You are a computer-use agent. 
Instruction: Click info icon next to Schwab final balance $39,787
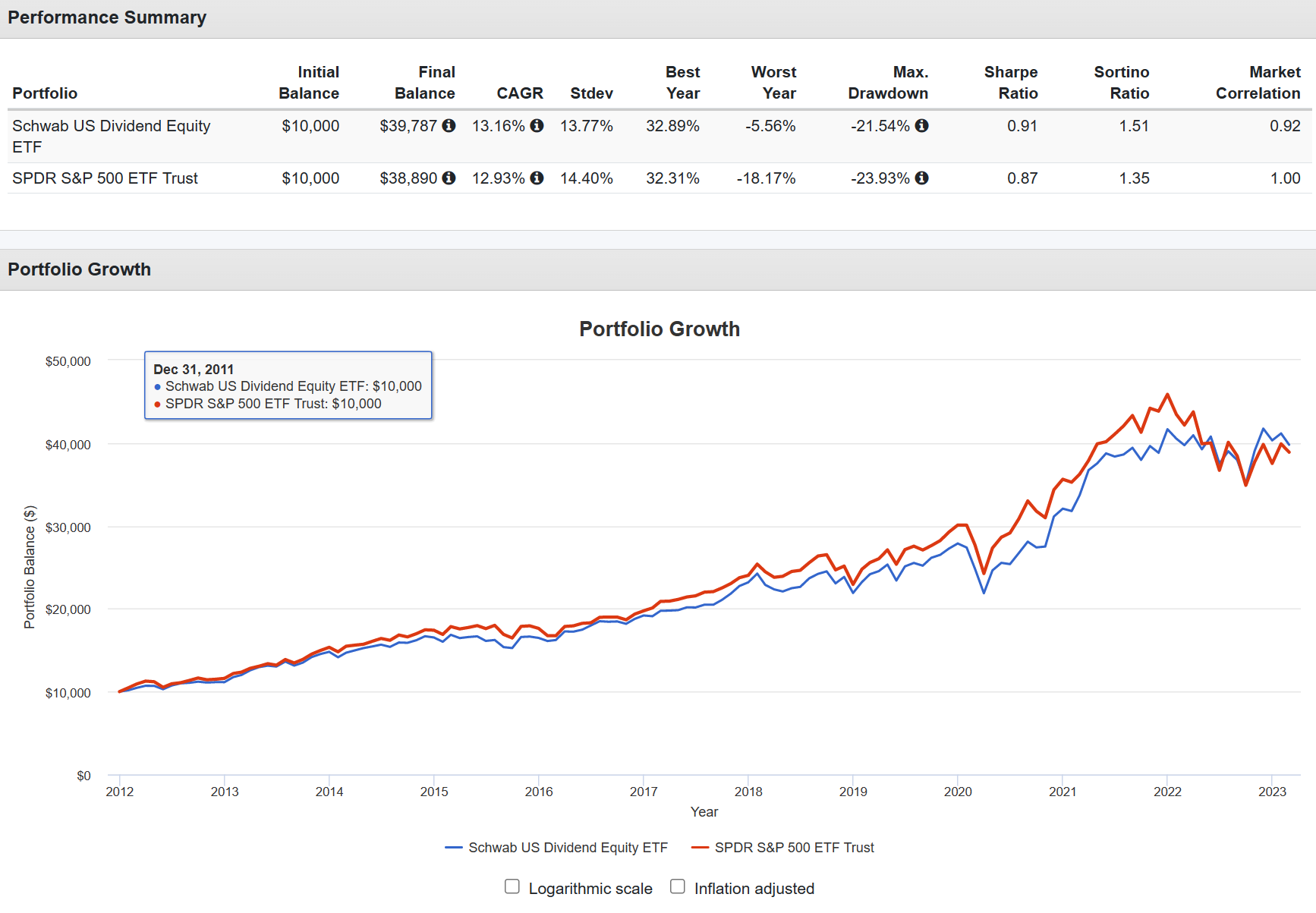coord(449,125)
